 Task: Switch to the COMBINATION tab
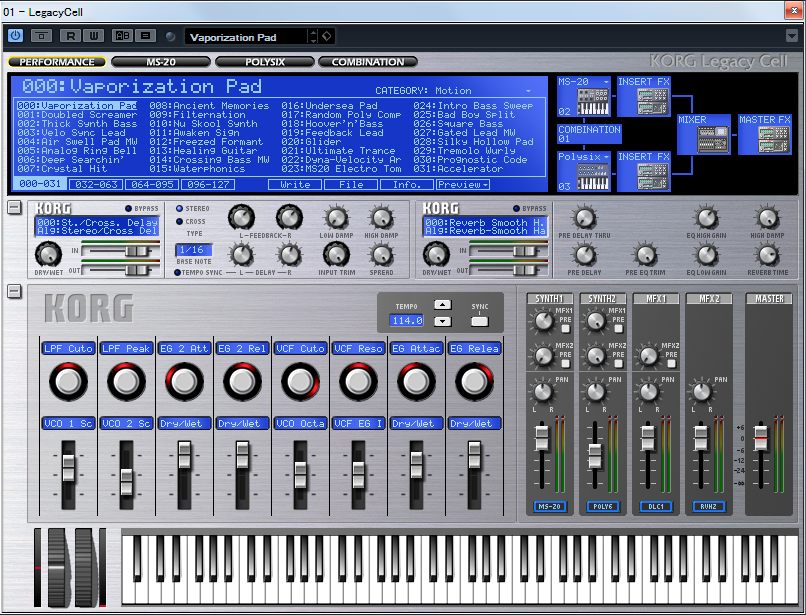[x=368, y=62]
